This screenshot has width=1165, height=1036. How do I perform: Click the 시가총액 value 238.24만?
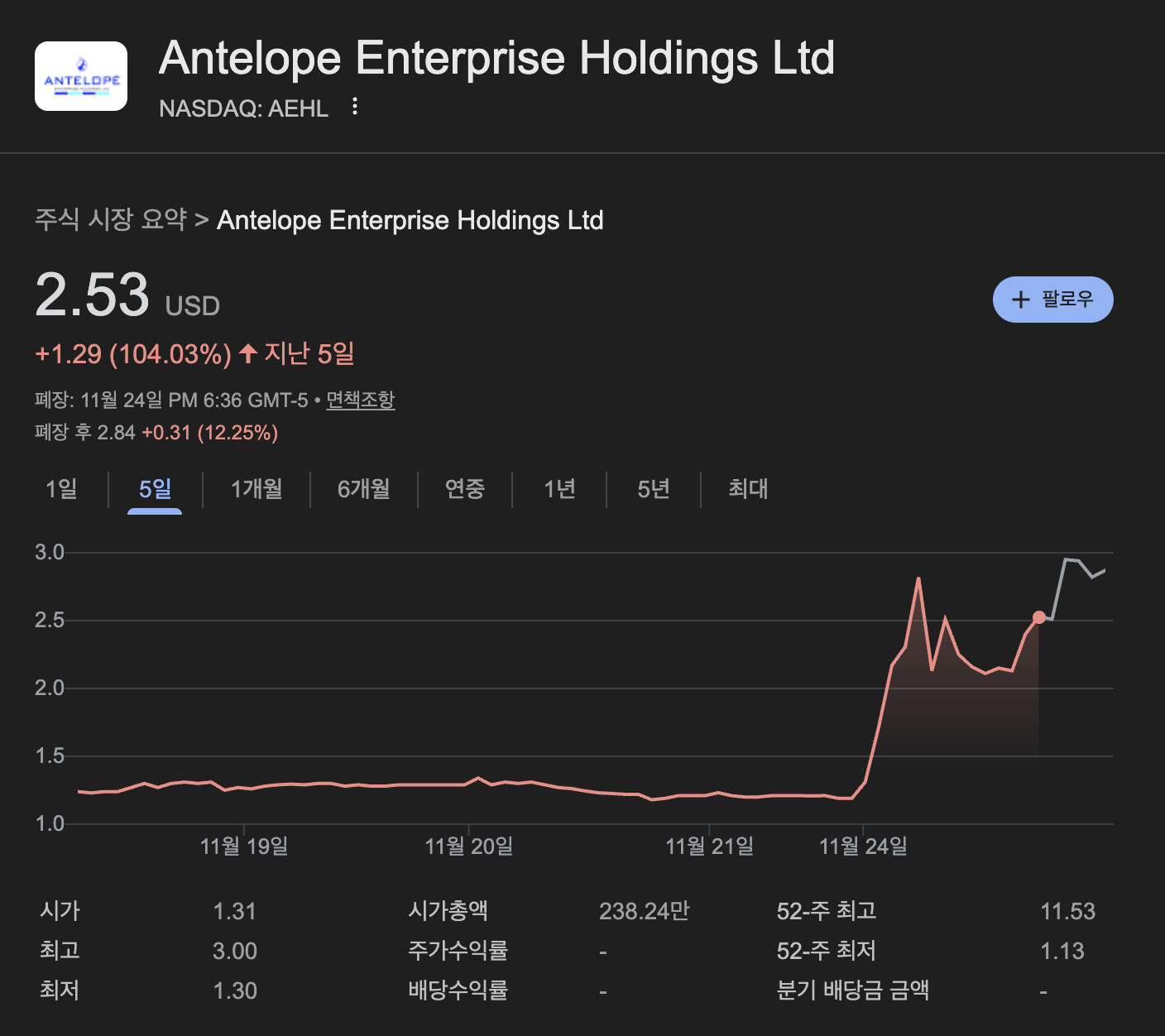click(x=645, y=912)
